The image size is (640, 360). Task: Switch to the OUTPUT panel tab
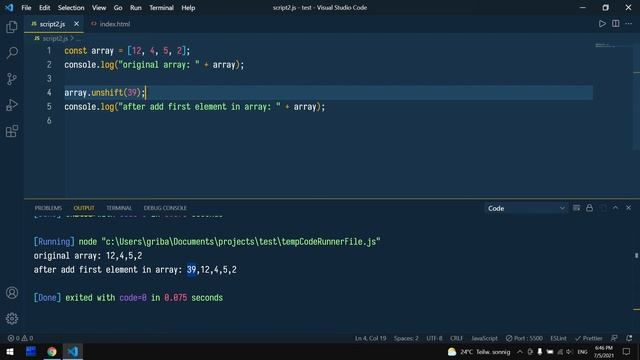point(84,208)
